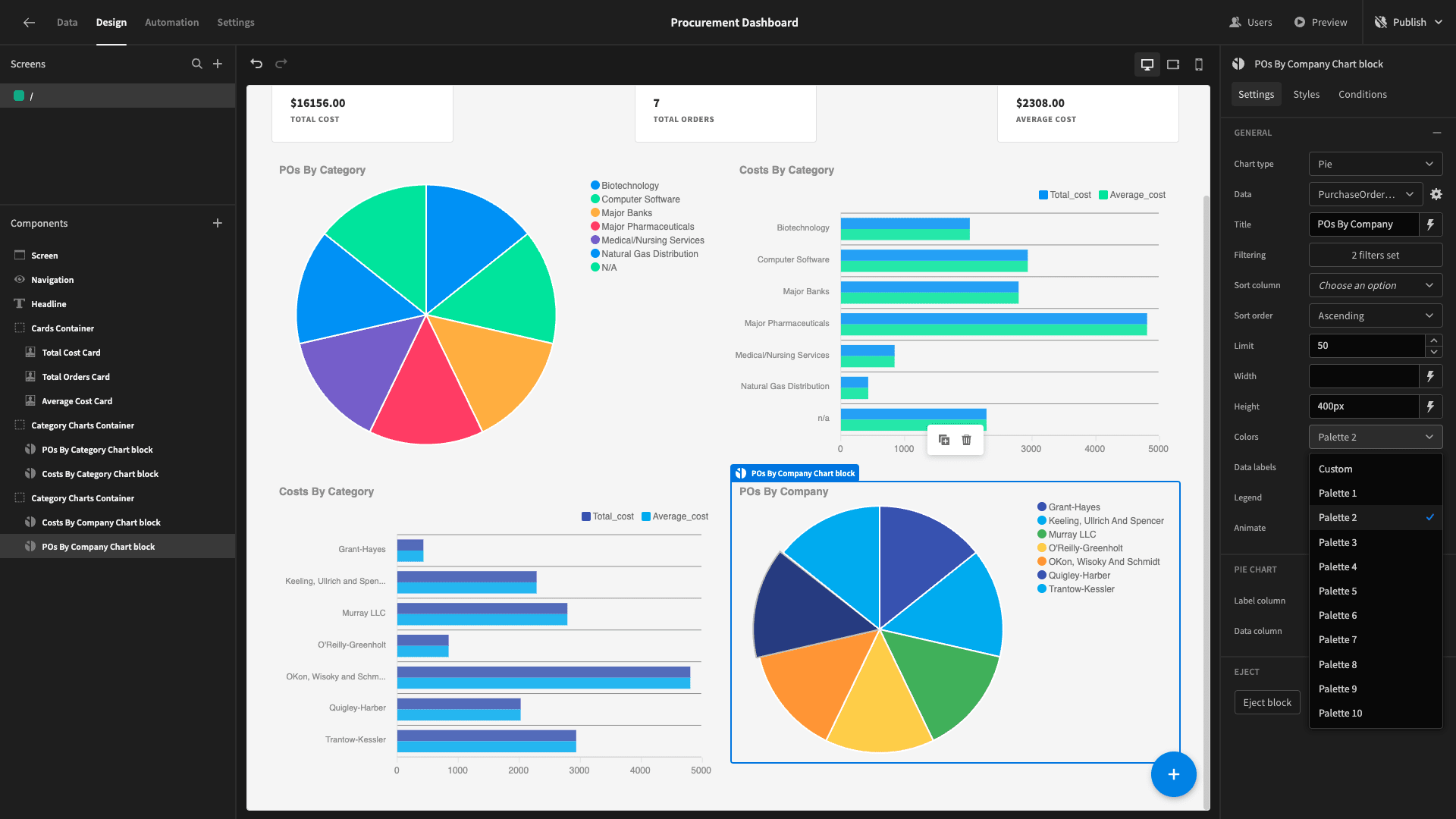The width and height of the screenshot is (1456, 819).
Task: Click the back arrow icon
Action: tap(29, 23)
